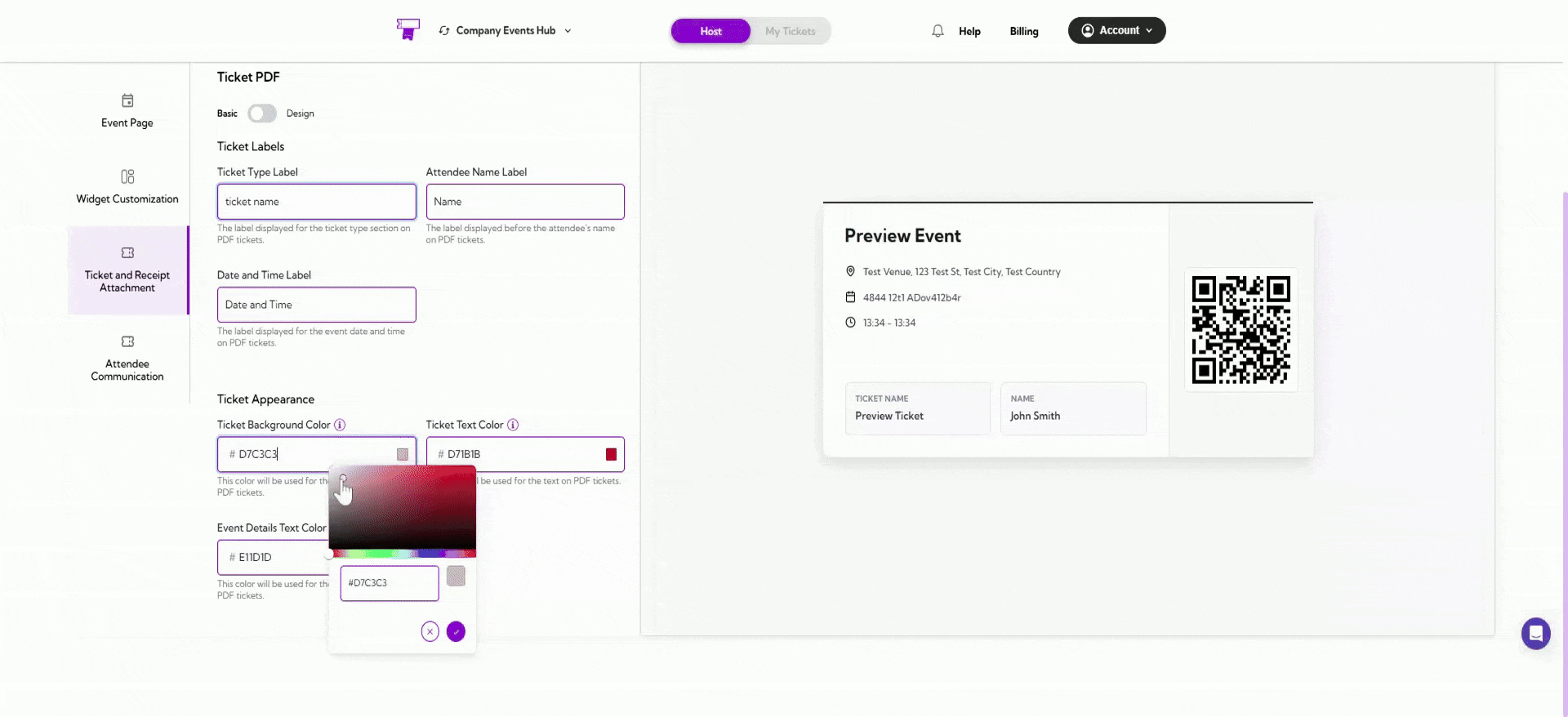Open the red Ticket Text Color swatch

tap(611, 454)
